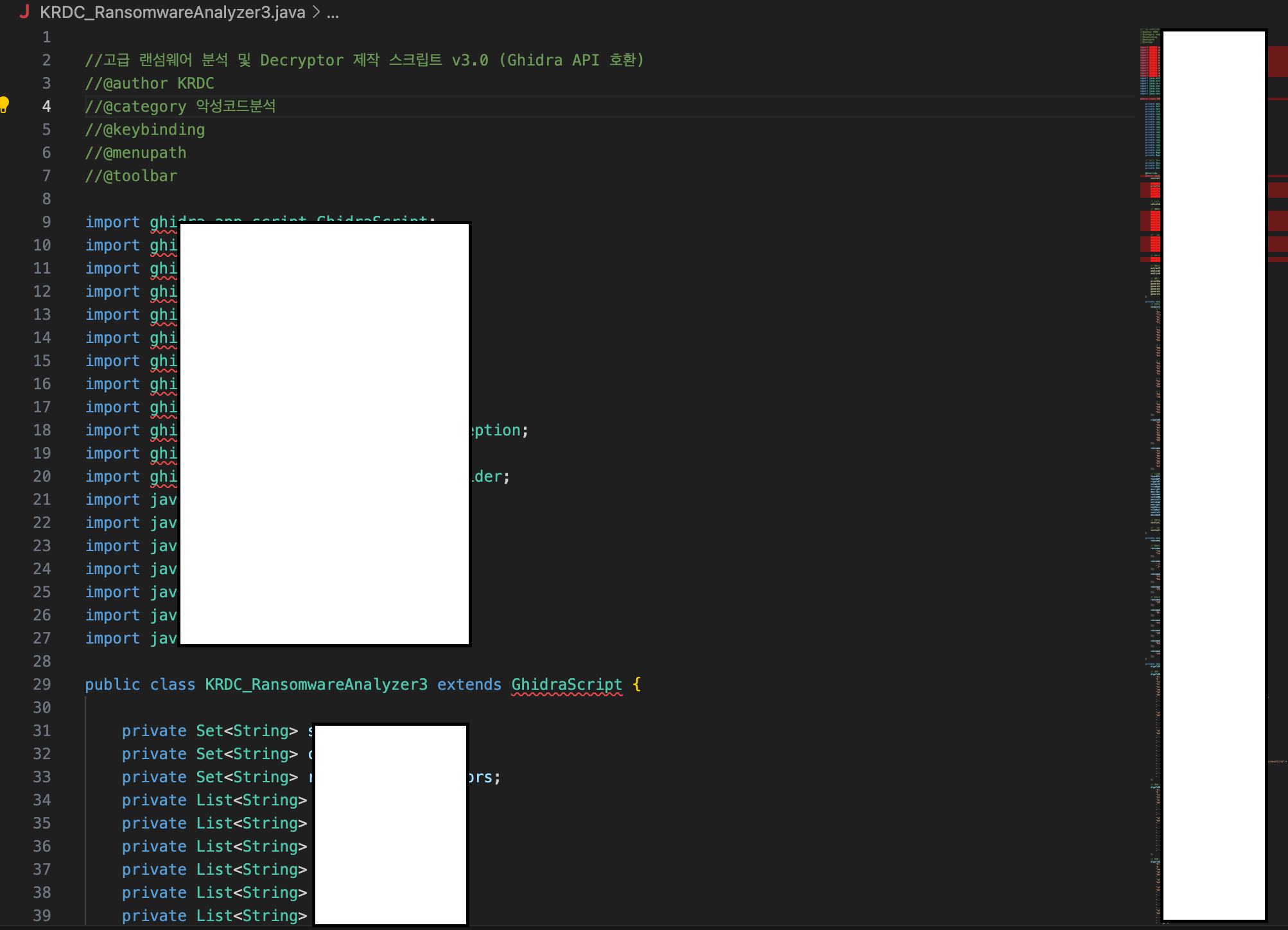Click the lightbulb code action icon

4,104
